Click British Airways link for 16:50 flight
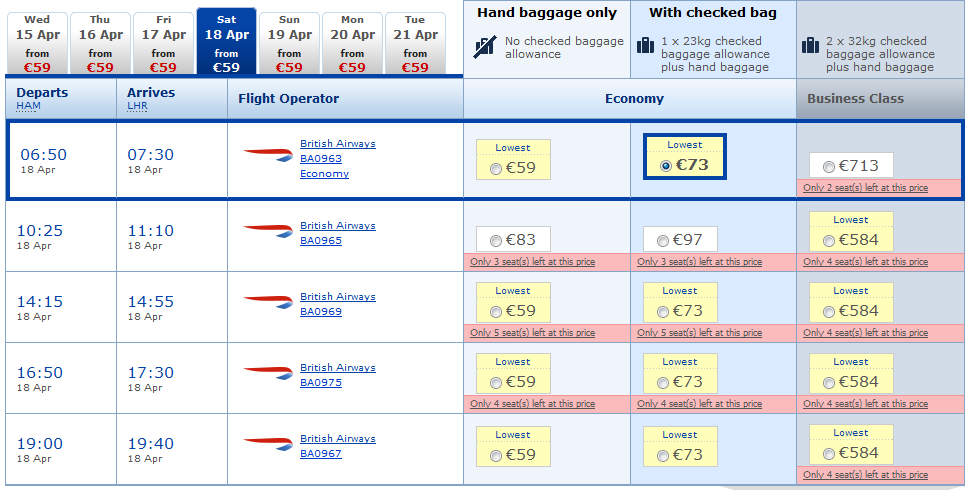This screenshot has height=490, width=968. 337,368
